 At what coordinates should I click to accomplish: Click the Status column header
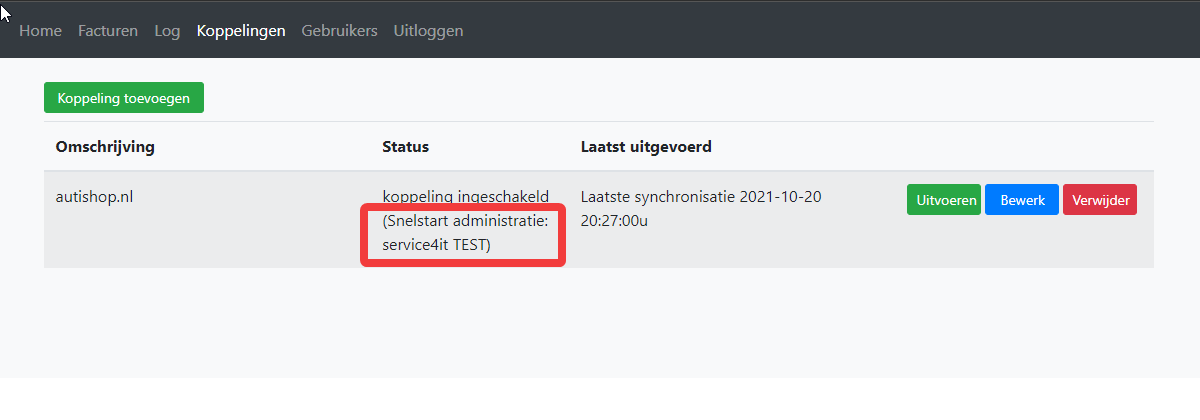click(x=405, y=147)
